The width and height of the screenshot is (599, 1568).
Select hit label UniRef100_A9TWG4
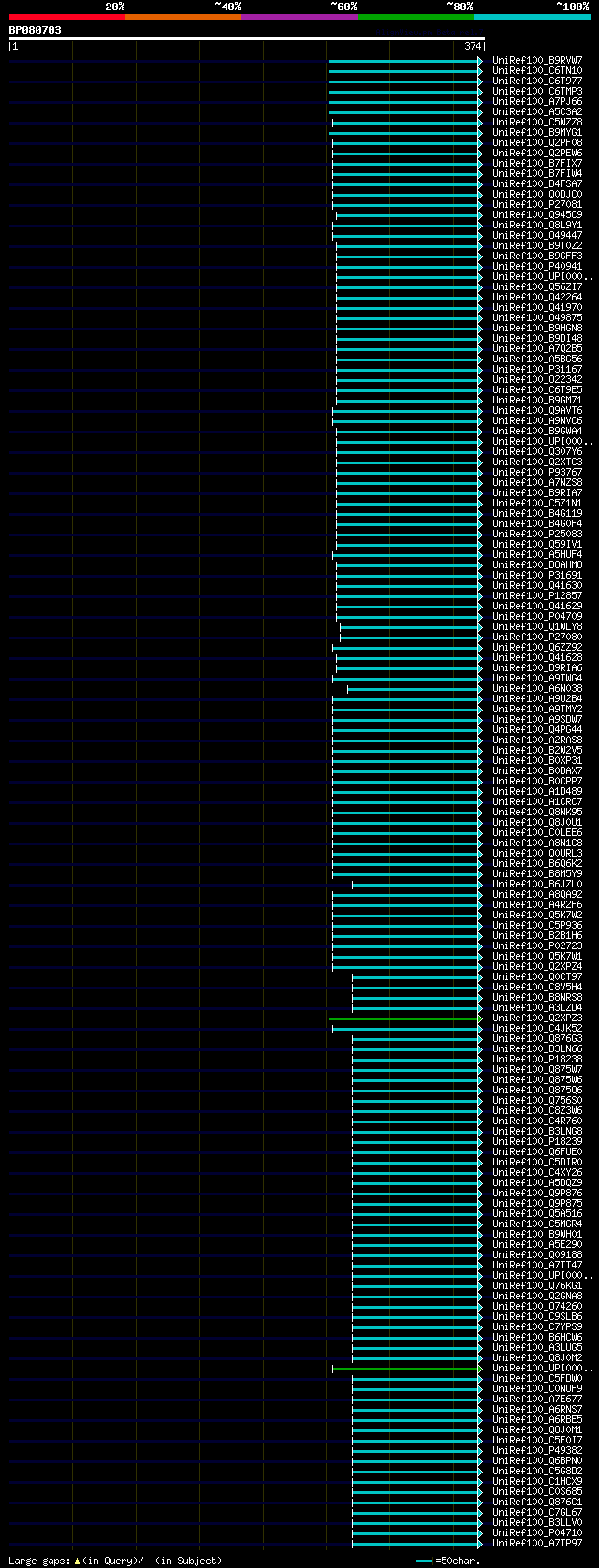pyautogui.click(x=537, y=679)
